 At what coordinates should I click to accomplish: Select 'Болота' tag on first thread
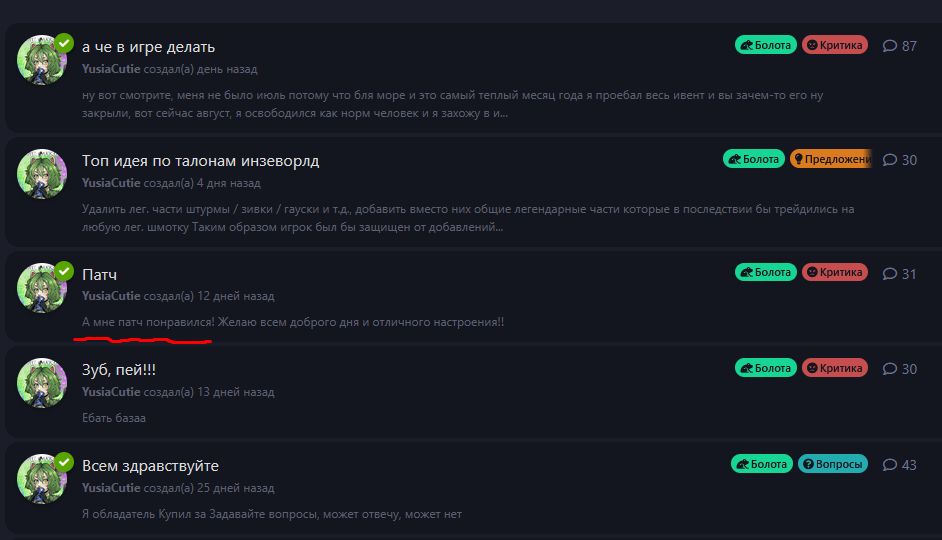coord(766,45)
